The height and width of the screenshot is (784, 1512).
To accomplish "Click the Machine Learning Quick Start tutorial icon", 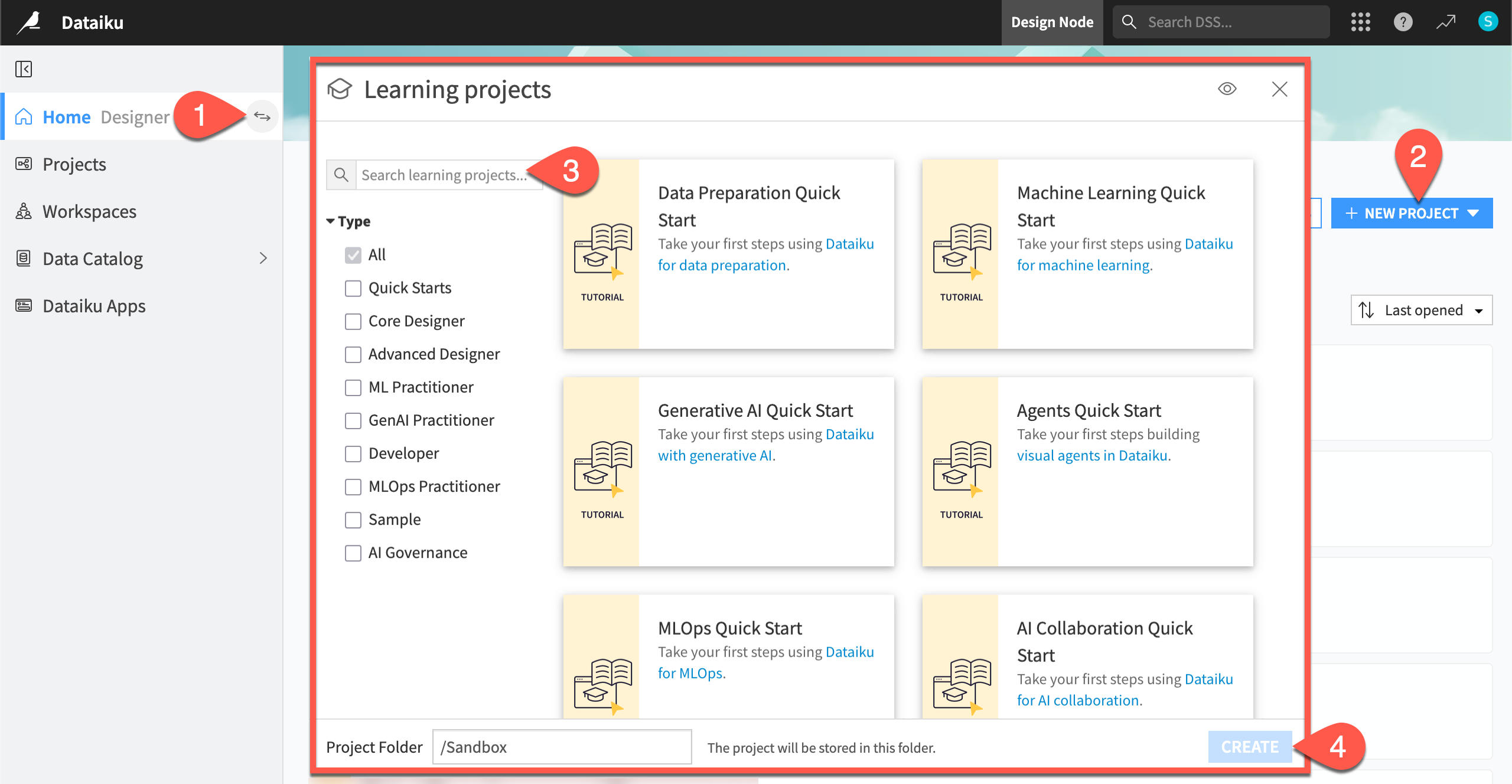I will 961,251.
